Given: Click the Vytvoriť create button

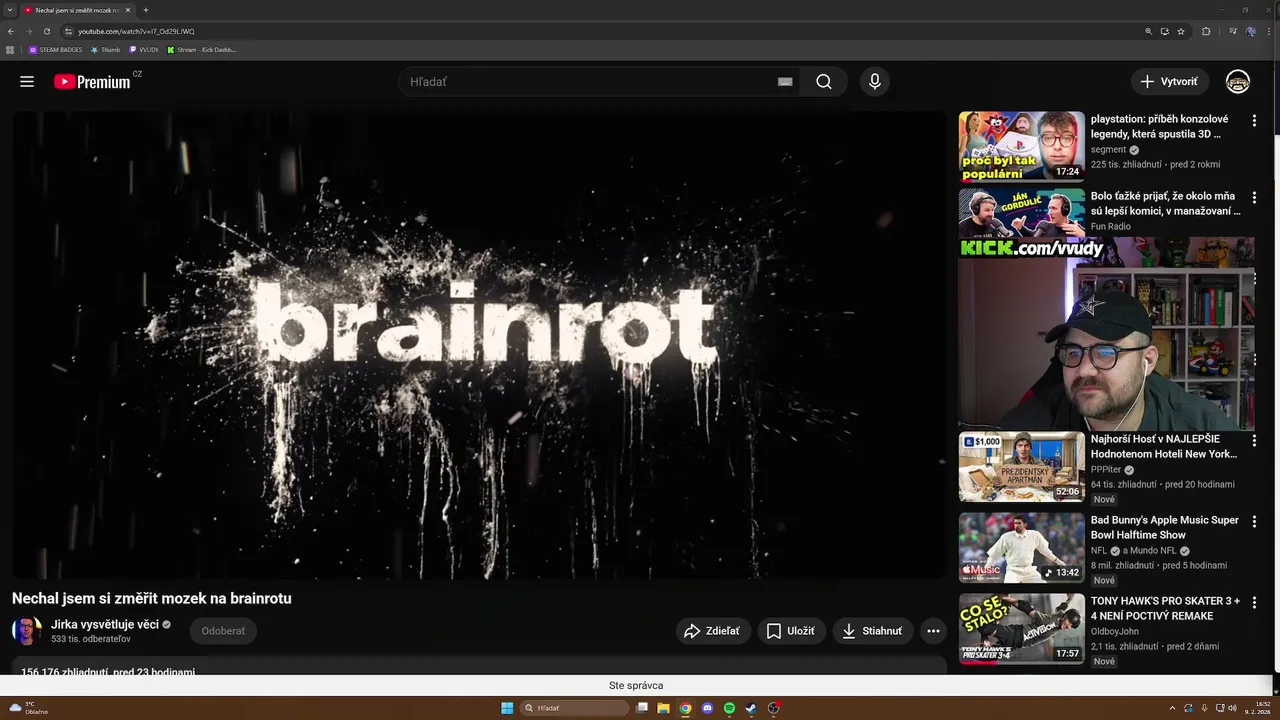Looking at the screenshot, I should pos(1169,82).
